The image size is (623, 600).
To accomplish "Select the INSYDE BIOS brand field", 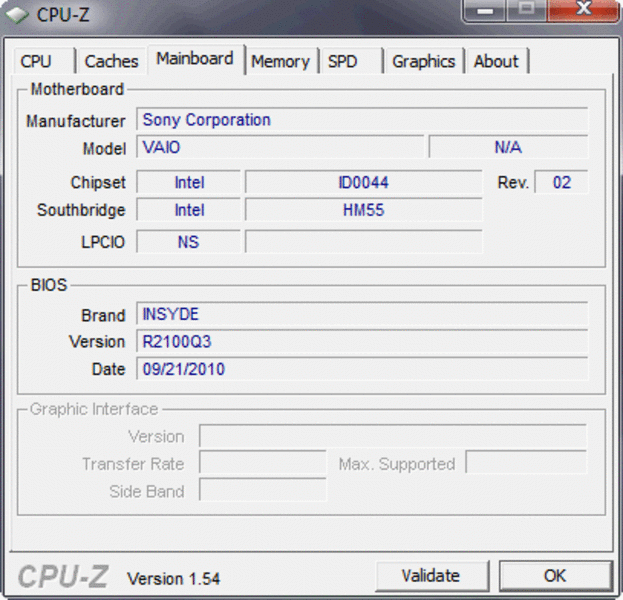I will (x=362, y=314).
